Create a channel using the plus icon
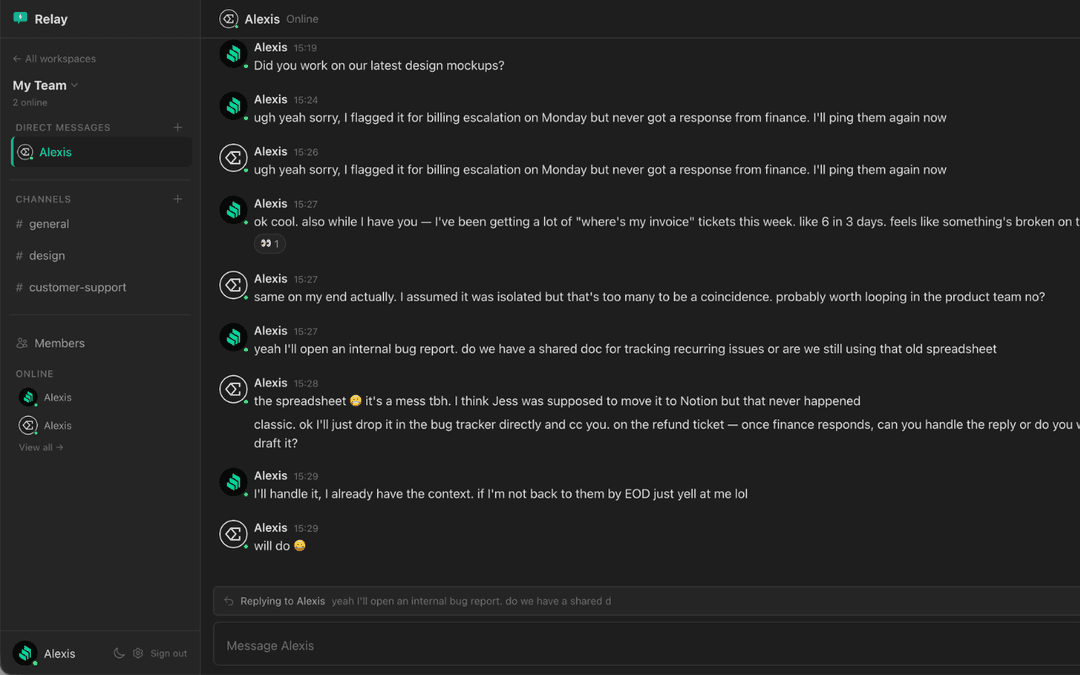This screenshot has height=675, width=1080. click(177, 199)
